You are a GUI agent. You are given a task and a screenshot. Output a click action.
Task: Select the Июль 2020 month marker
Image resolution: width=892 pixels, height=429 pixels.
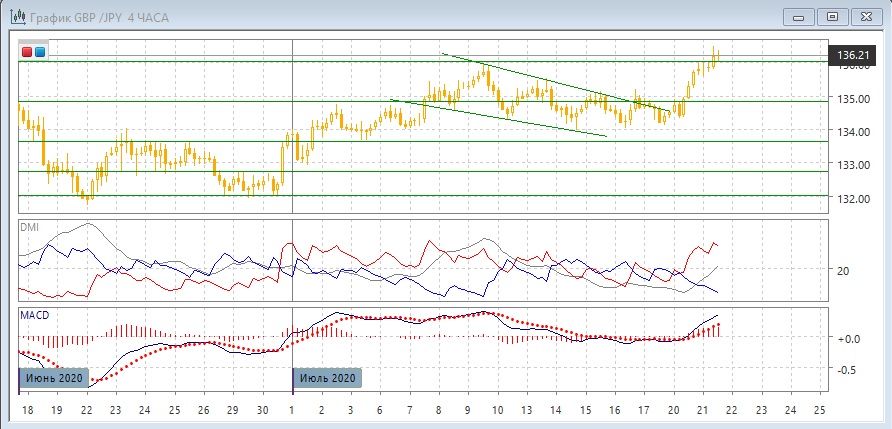click(x=327, y=378)
